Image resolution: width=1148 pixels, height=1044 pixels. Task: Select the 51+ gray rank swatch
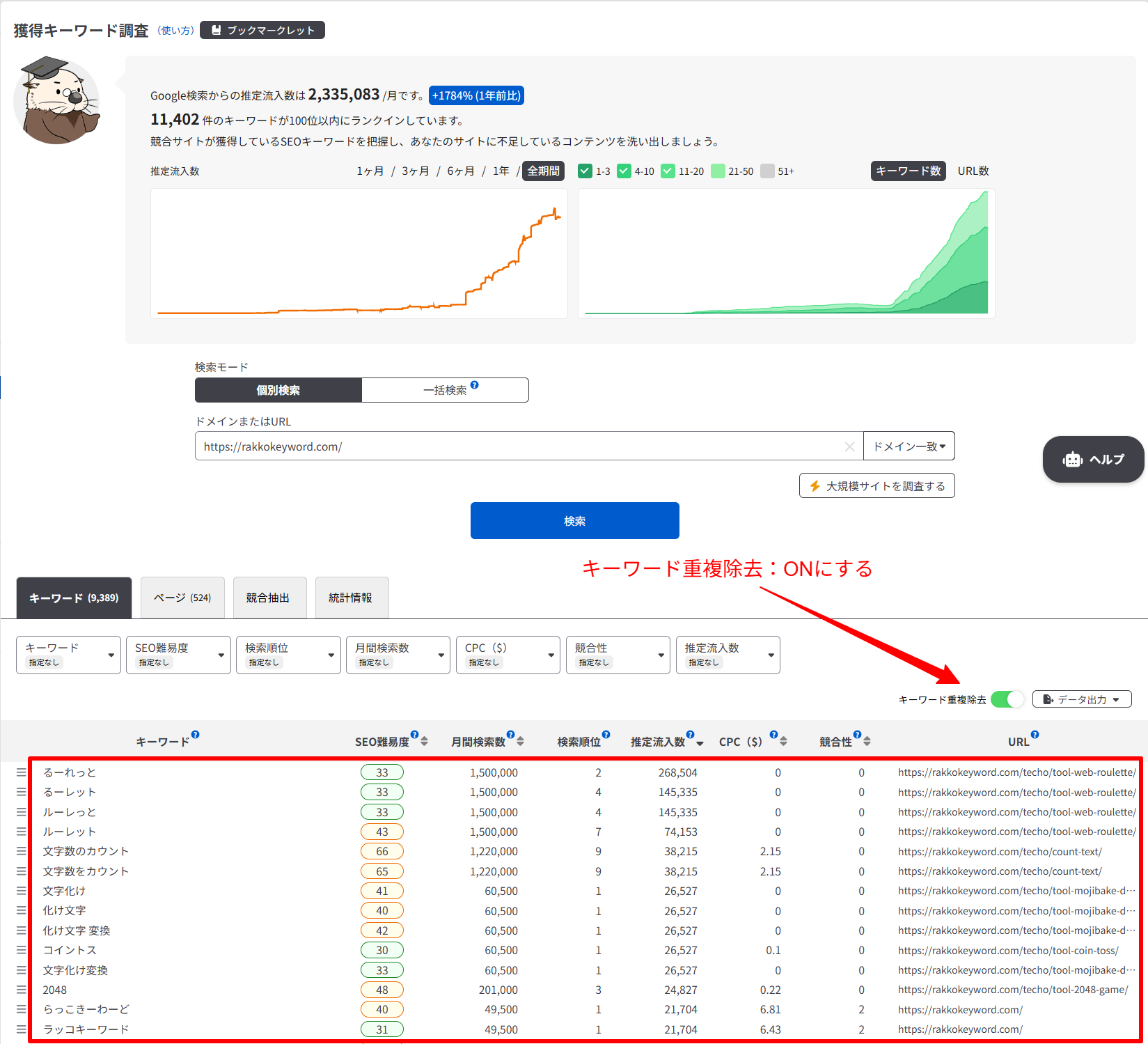point(768,171)
